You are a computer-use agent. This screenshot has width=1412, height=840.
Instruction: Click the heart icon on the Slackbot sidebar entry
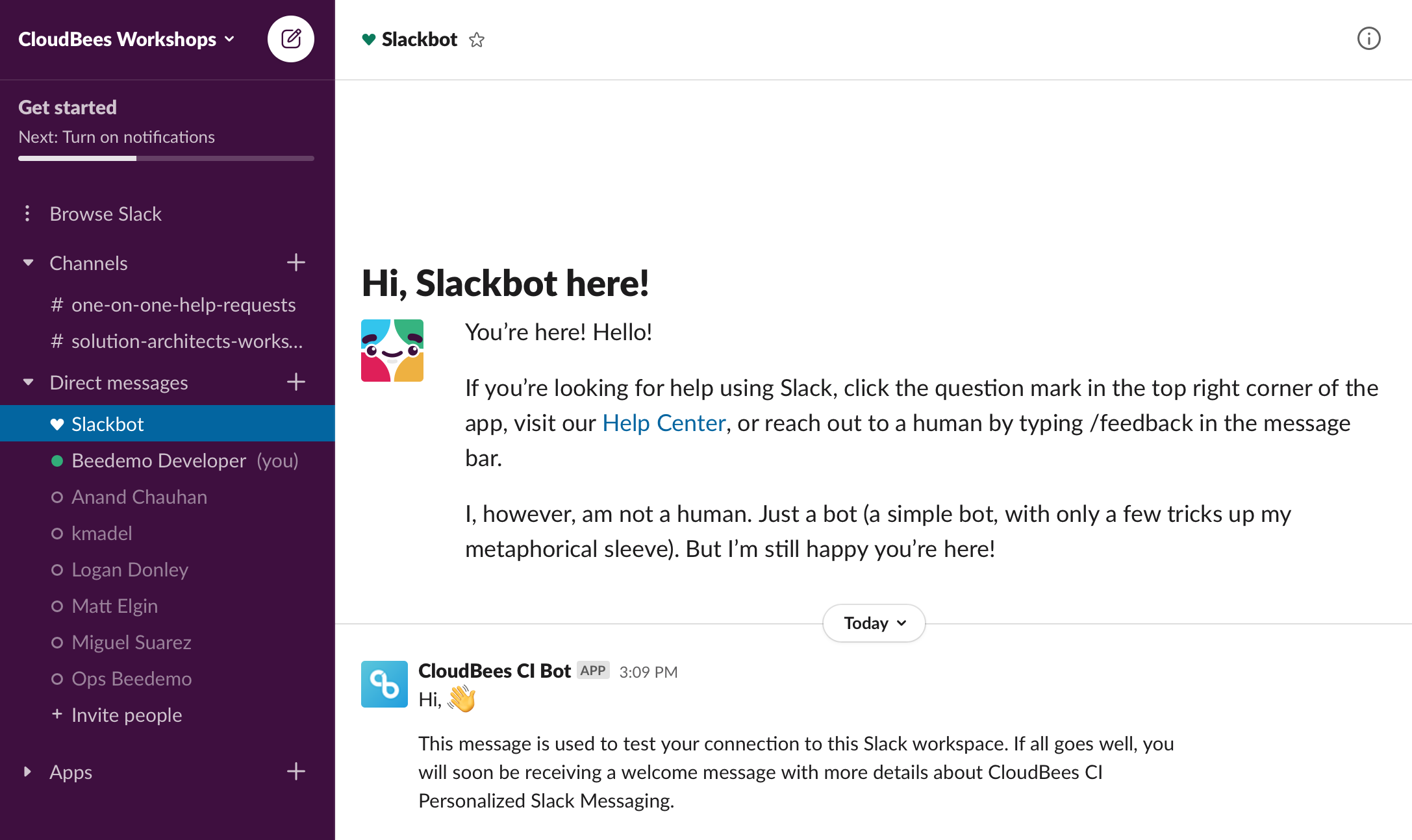point(57,423)
